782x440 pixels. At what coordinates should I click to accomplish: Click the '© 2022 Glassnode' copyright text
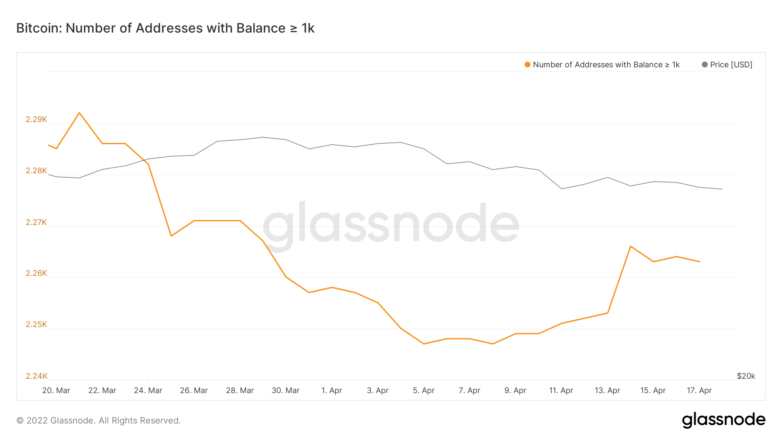(x=98, y=421)
